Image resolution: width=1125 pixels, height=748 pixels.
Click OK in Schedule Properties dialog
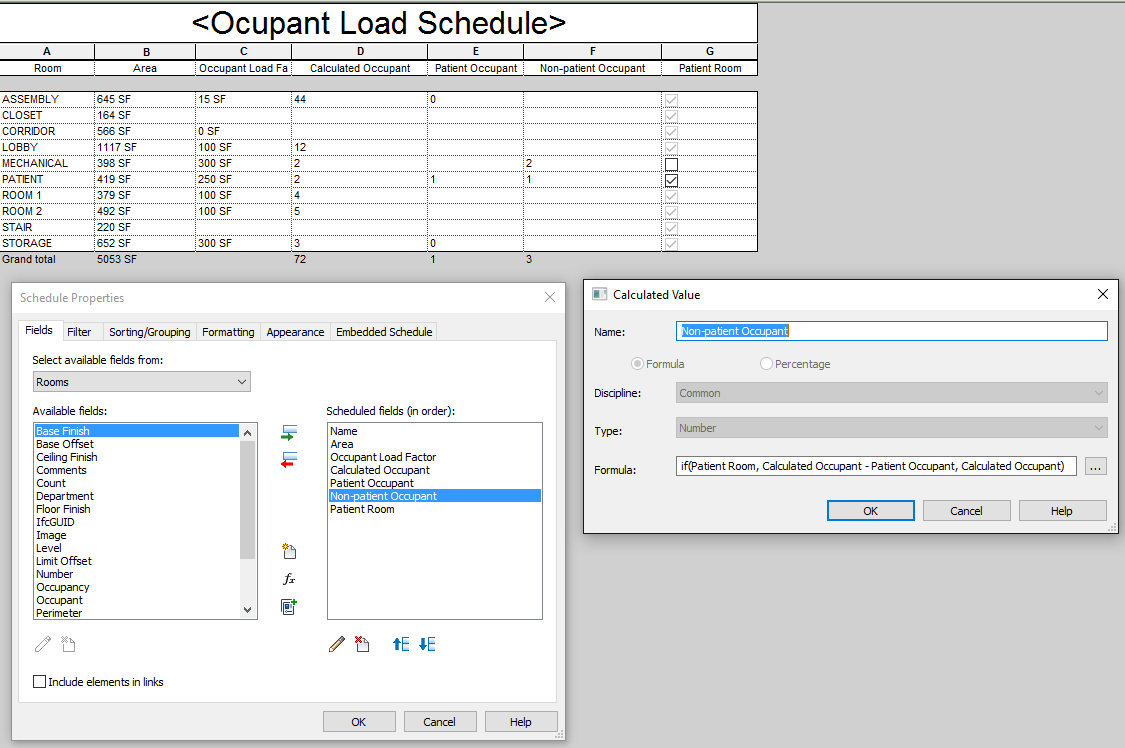[x=359, y=721]
